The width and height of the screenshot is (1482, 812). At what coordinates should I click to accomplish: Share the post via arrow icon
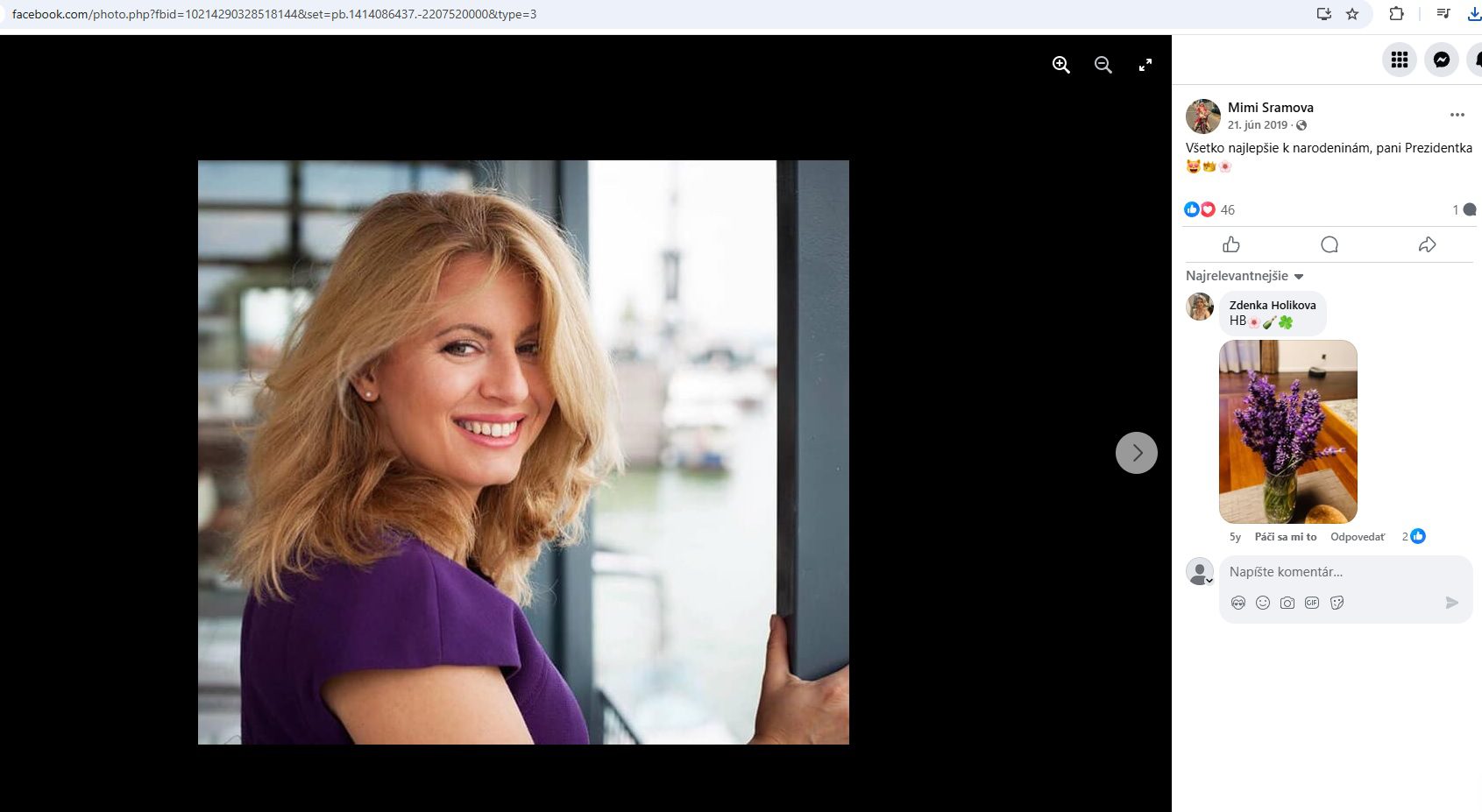tap(1427, 244)
